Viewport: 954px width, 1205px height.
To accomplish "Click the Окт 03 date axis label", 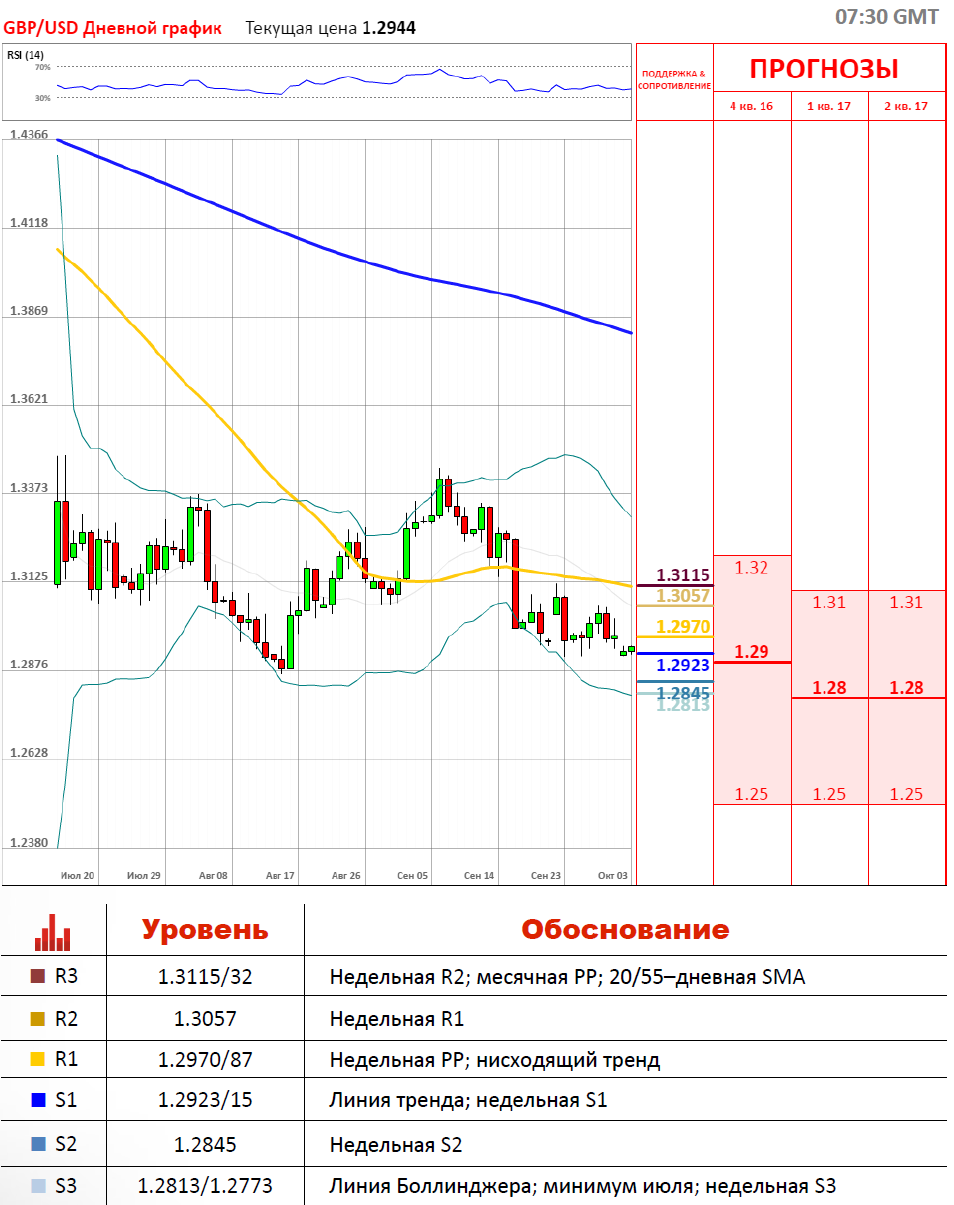I will pos(612,875).
